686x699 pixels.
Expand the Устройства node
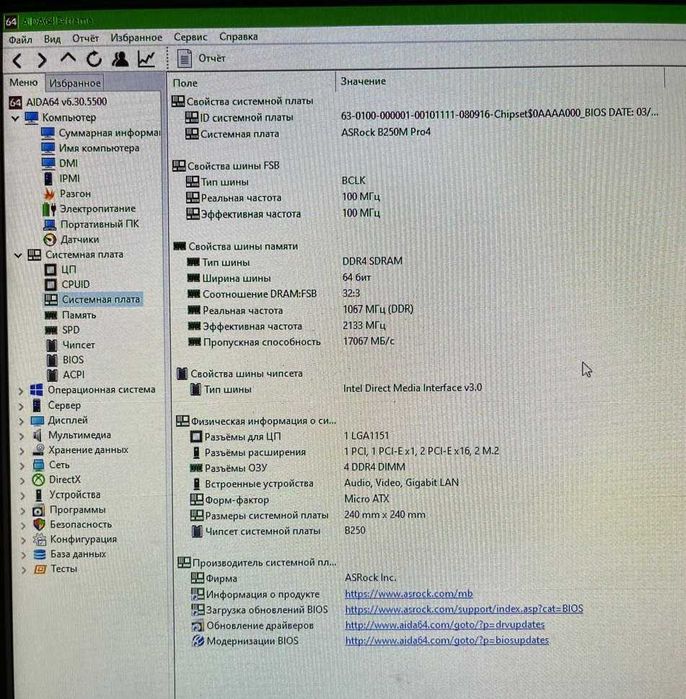pos(22,496)
